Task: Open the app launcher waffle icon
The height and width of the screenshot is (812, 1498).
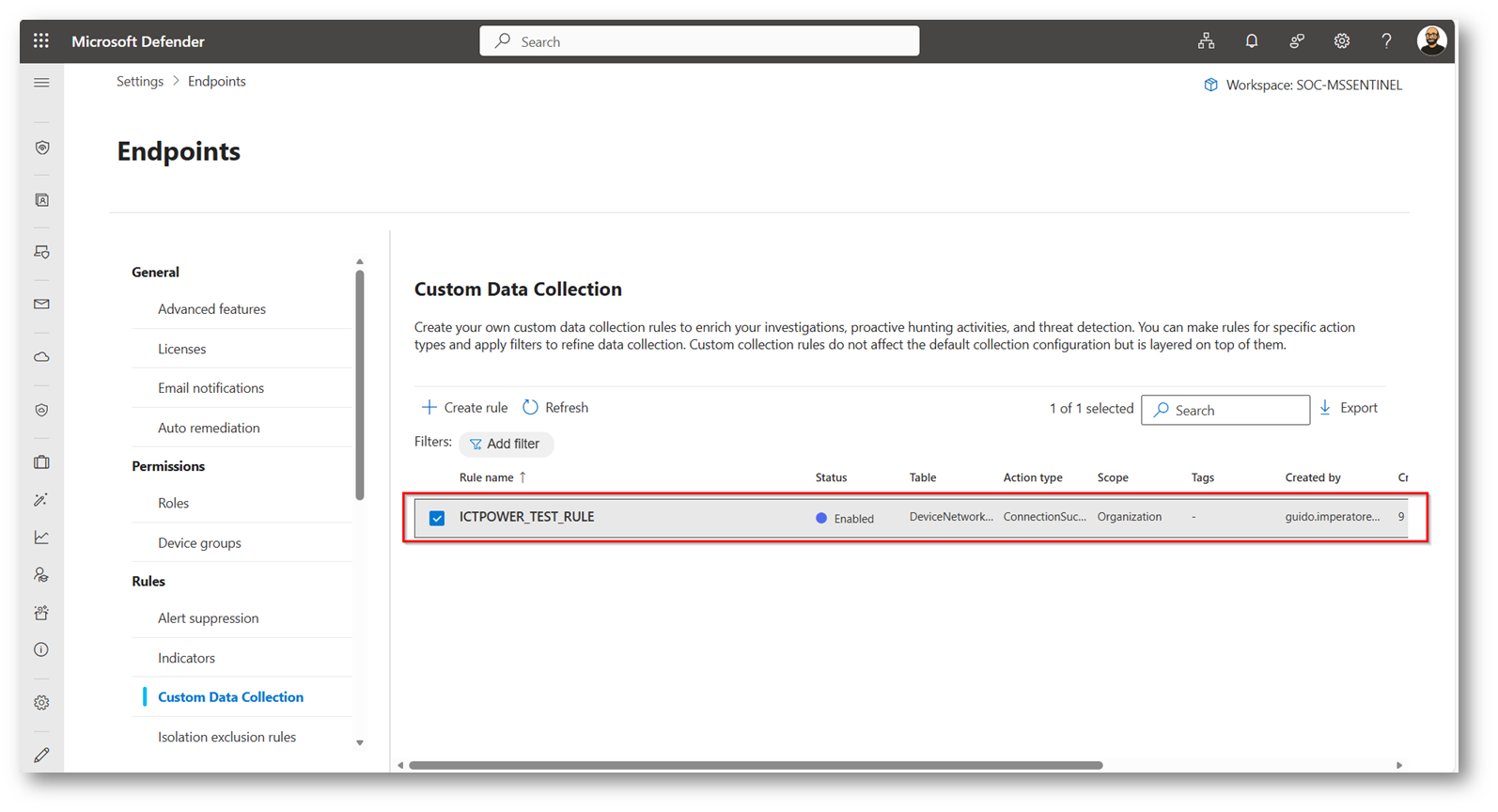Action: click(41, 41)
